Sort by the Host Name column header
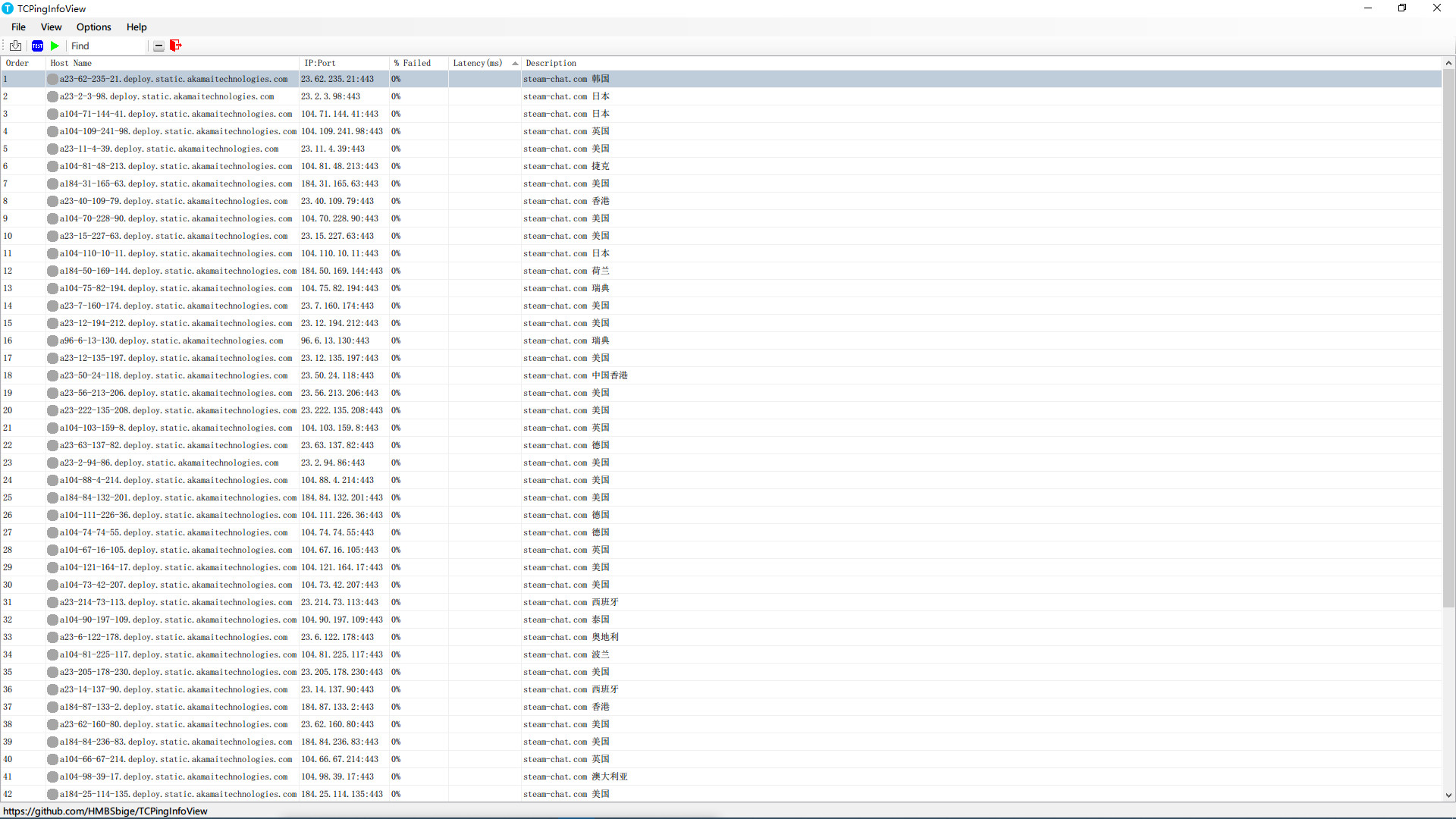This screenshot has width=1456, height=819. click(70, 63)
